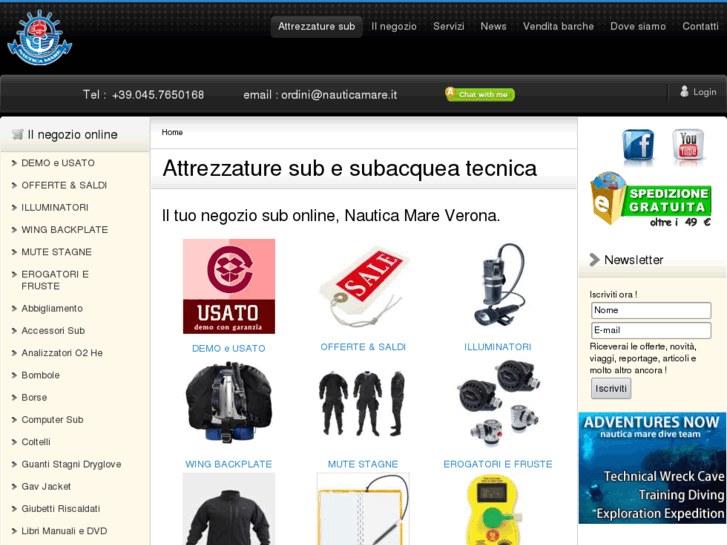Image resolution: width=727 pixels, height=545 pixels.
Task: Click the black jacket product image
Action: tap(229, 509)
